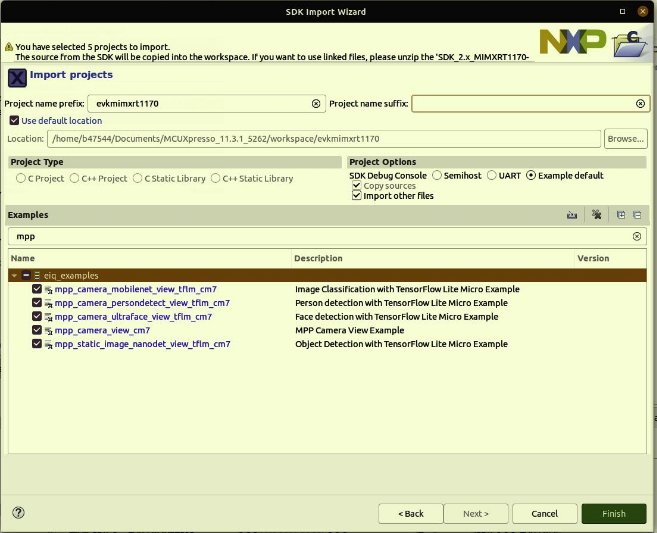Maximize the SDK Import Wizard window
Screen dimensions: 657x533
tap(622, 12)
